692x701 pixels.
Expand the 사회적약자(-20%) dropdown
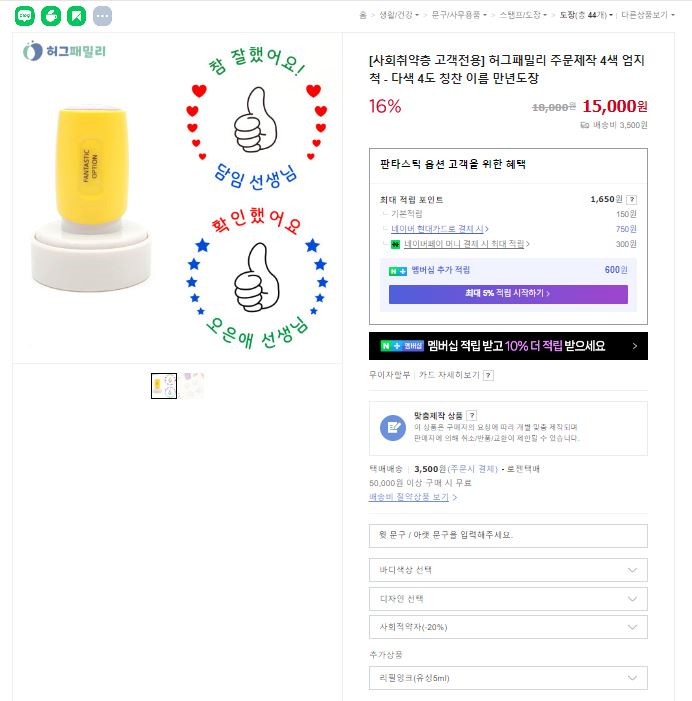pos(507,626)
